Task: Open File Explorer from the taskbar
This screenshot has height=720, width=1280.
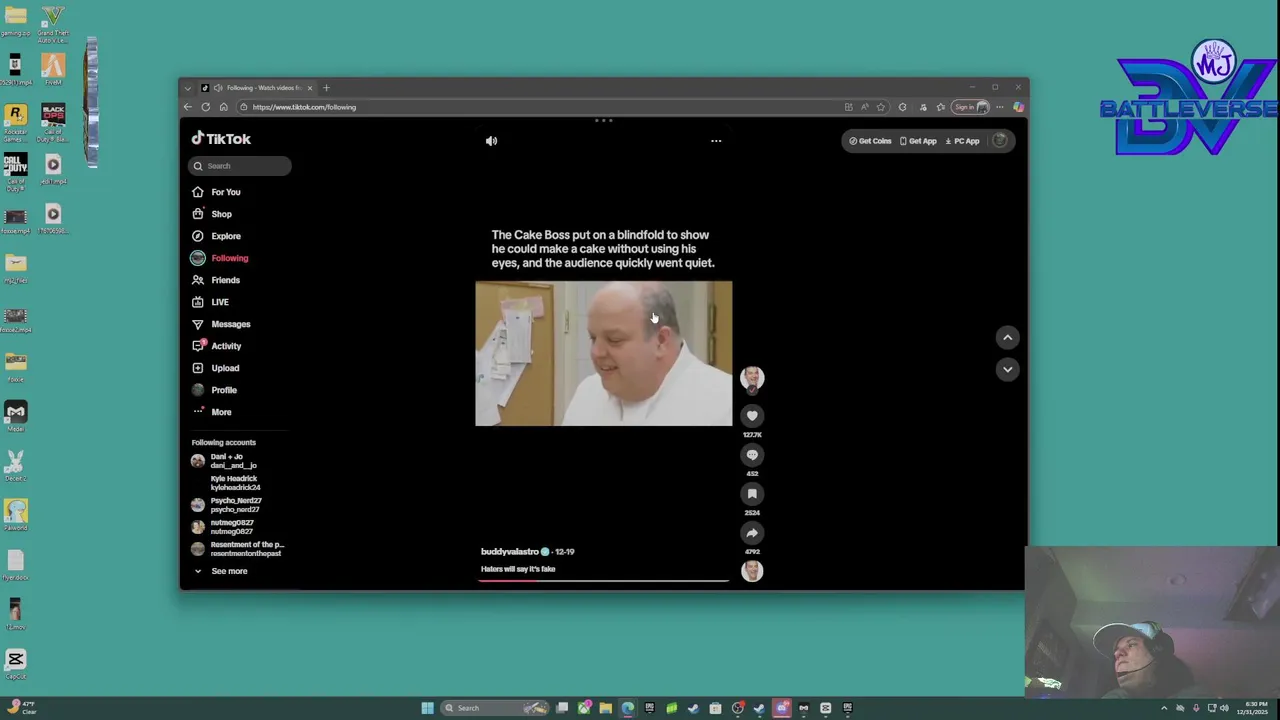Action: coord(605,708)
